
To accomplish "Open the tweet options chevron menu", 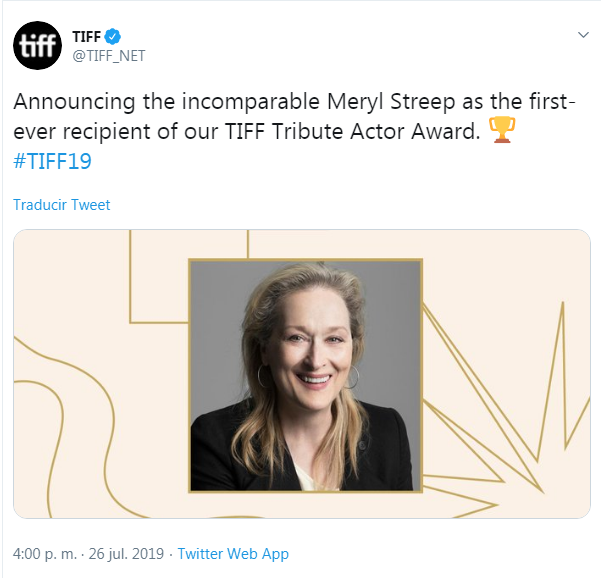I will click(x=584, y=35).
